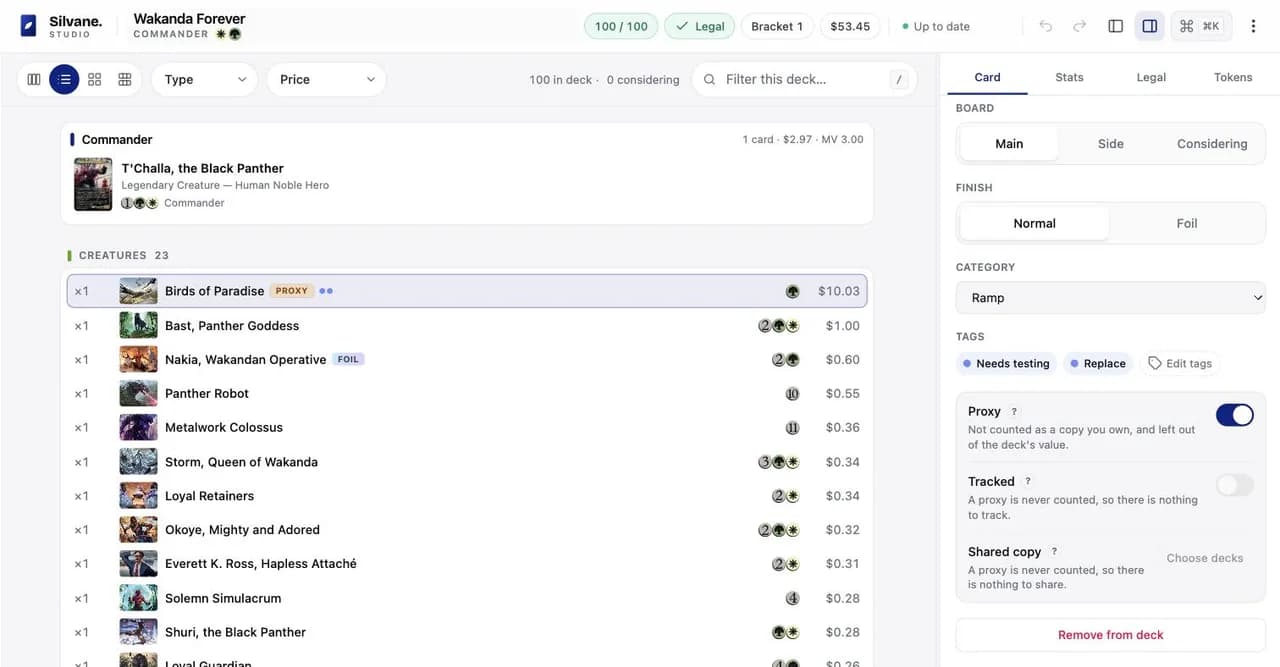Image resolution: width=1280 pixels, height=667 pixels.
Task: Set board to Main
Action: pyautogui.click(x=1009, y=144)
